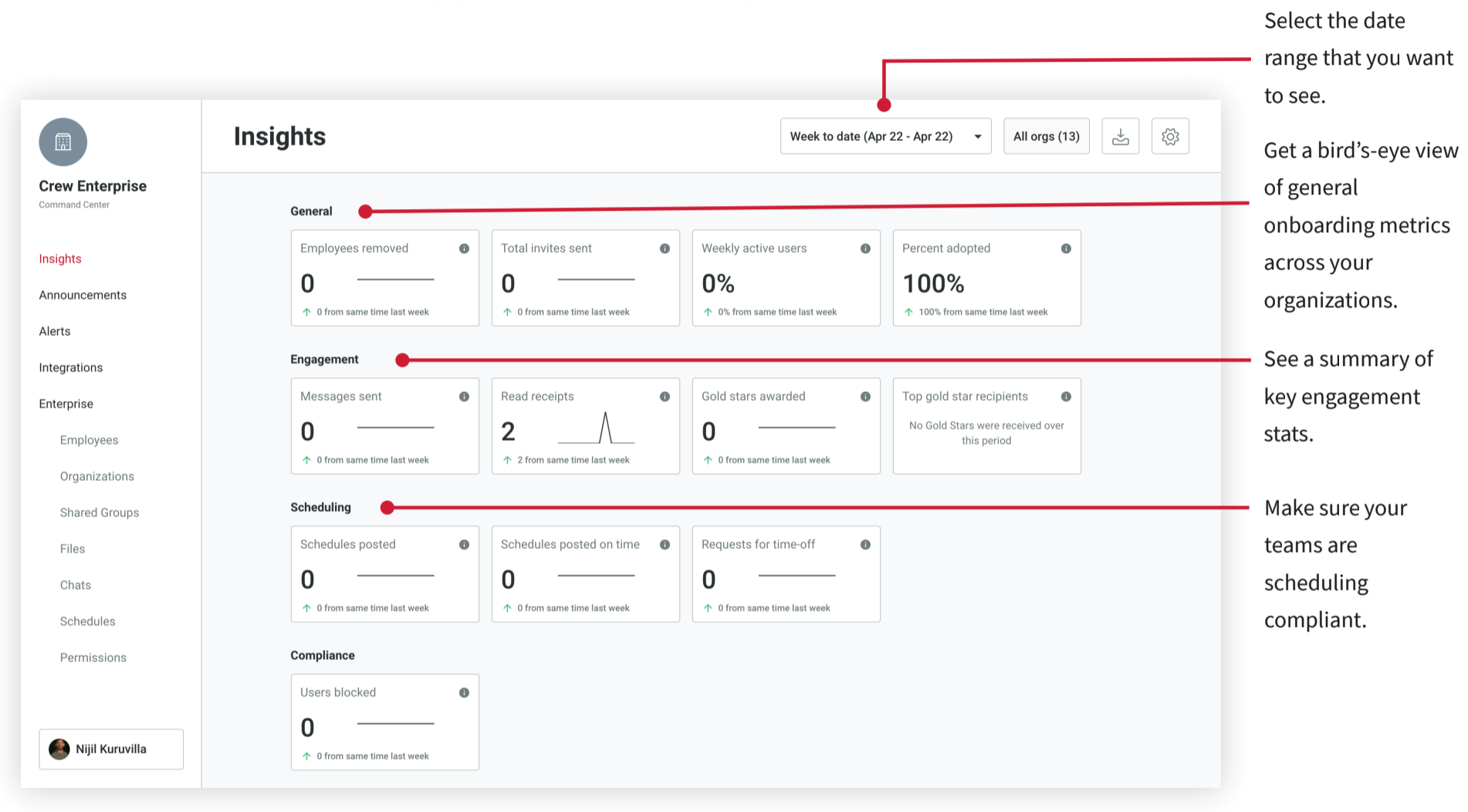
Task: Click the Scheduling section heading
Action: 320,507
